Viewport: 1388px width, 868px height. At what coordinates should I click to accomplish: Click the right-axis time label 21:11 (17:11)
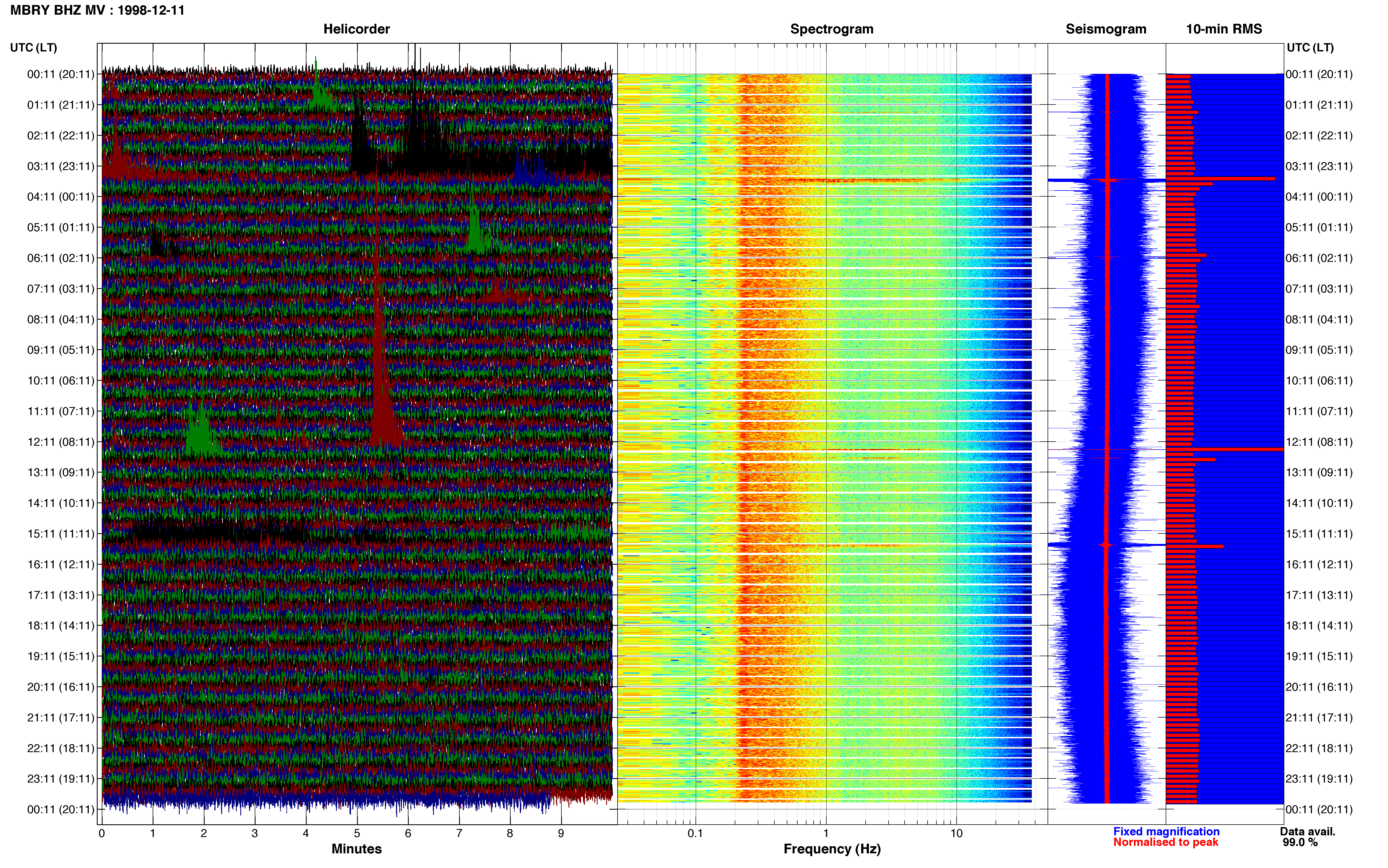(1319, 718)
